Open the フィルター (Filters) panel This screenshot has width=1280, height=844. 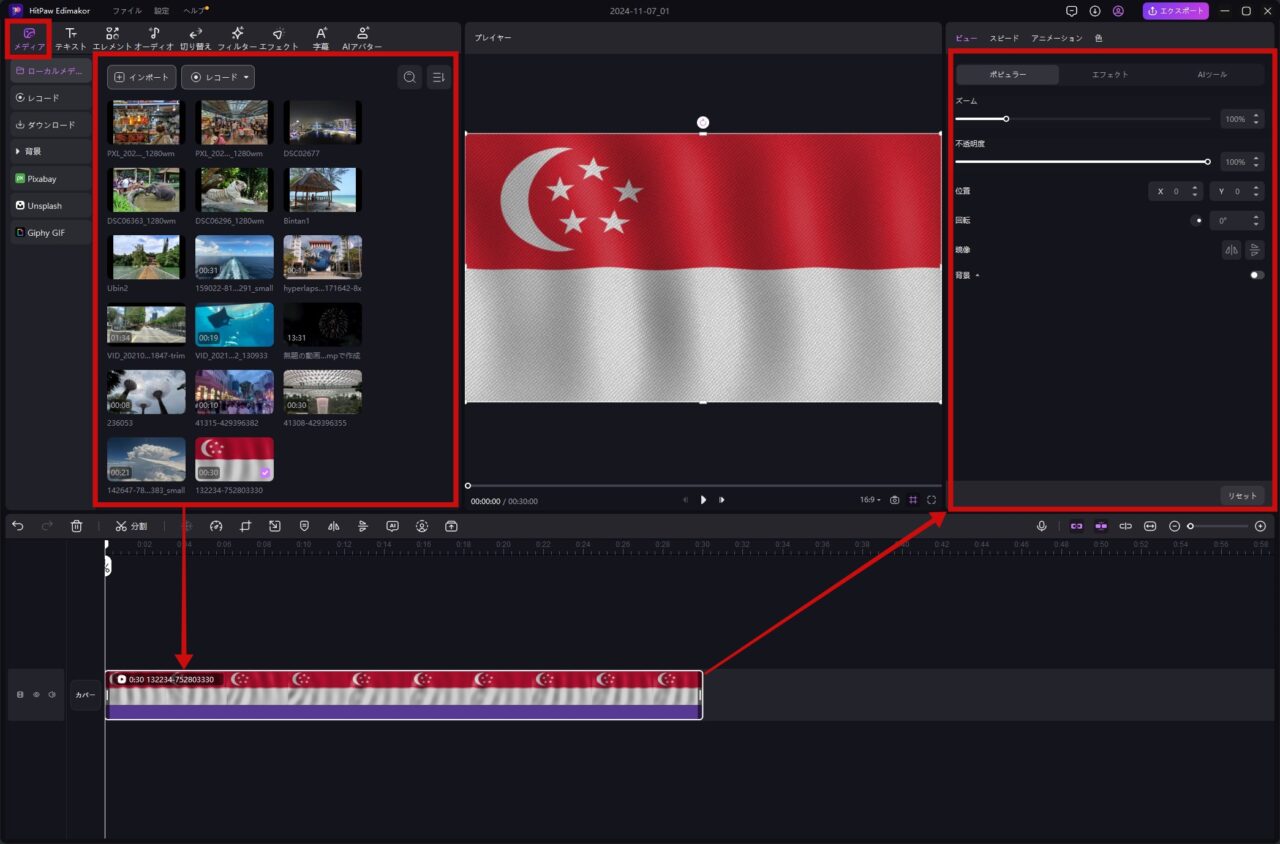coord(237,39)
